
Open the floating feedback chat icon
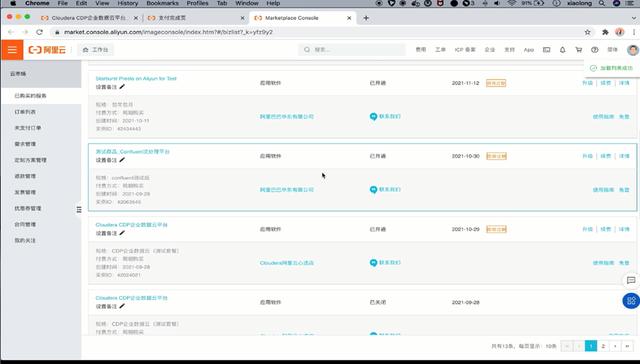[x=631, y=280]
